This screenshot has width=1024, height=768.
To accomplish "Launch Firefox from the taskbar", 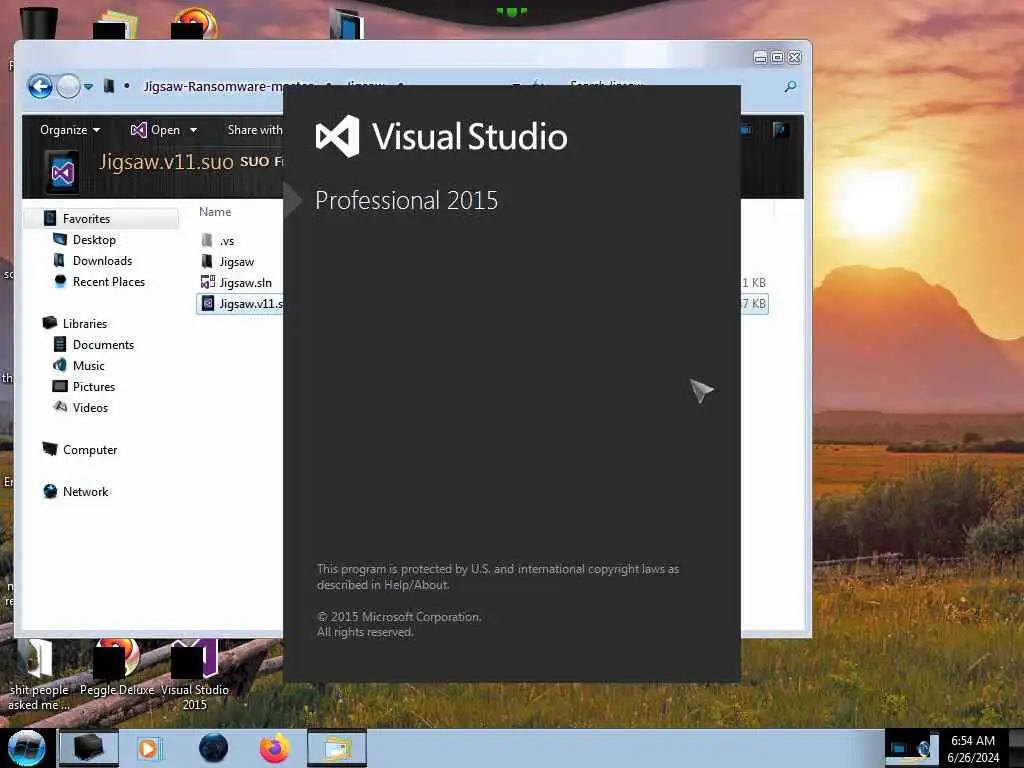I will [275, 748].
